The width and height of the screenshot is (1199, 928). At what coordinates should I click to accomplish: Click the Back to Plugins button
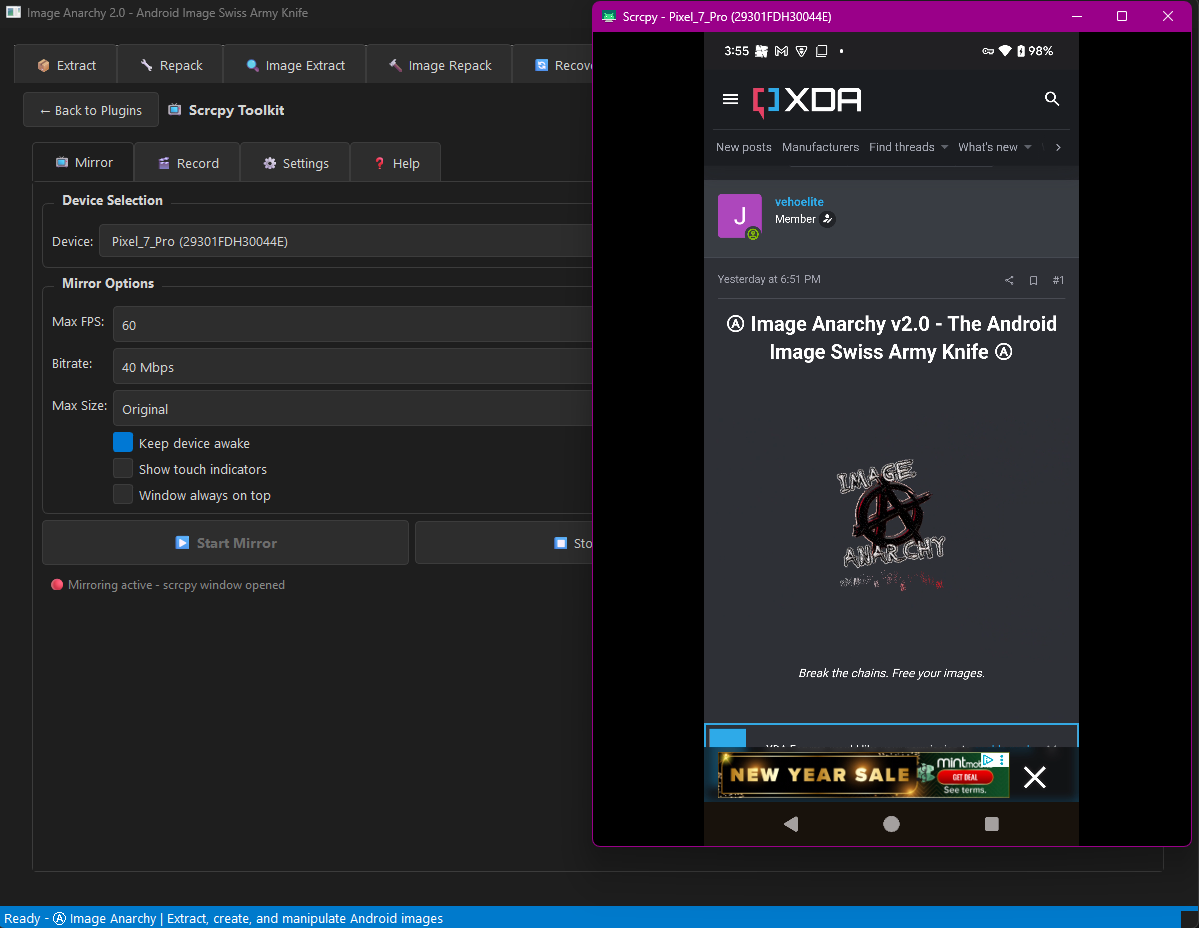[x=91, y=110]
